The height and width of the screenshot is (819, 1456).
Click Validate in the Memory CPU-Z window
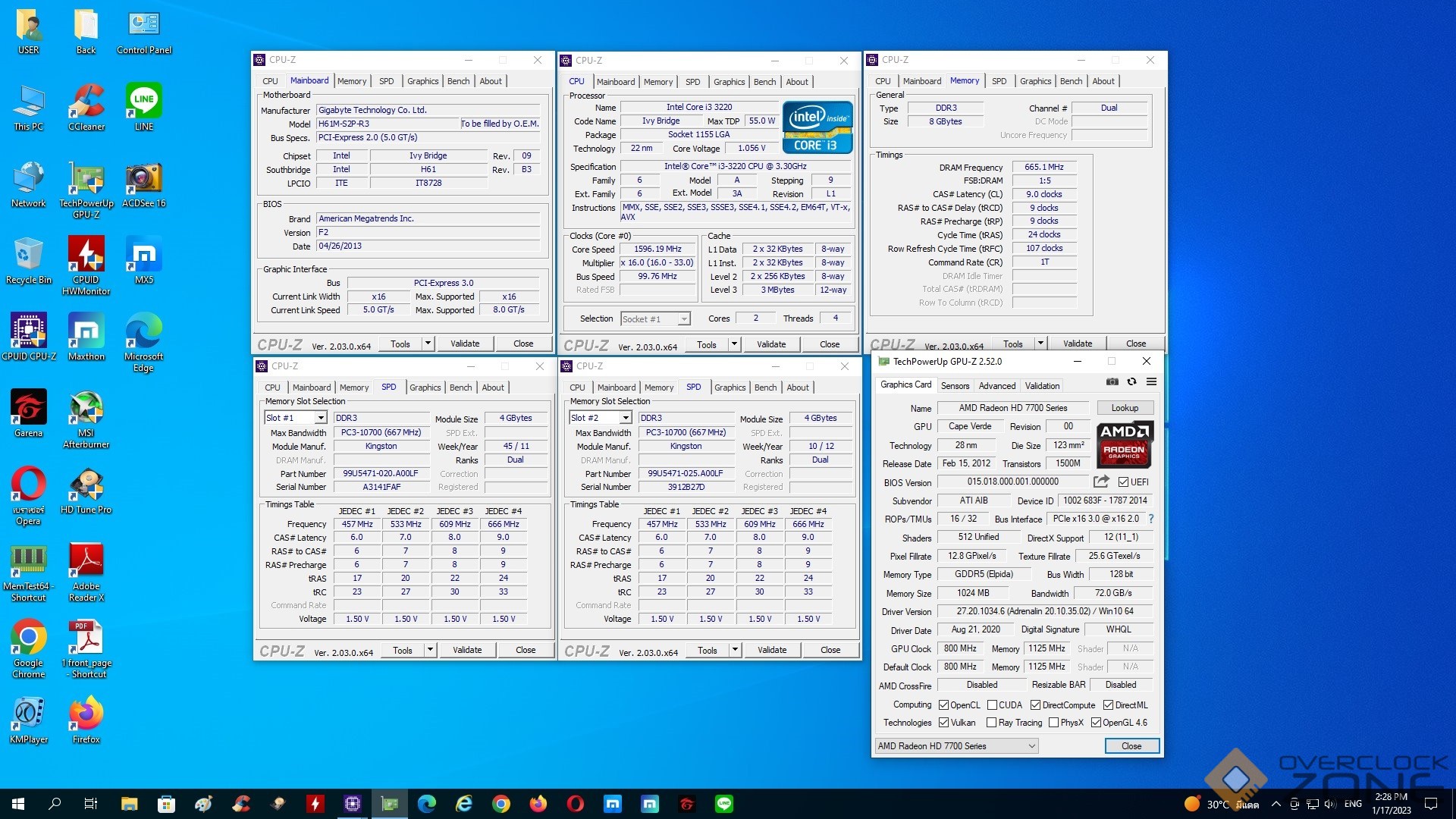(1077, 344)
